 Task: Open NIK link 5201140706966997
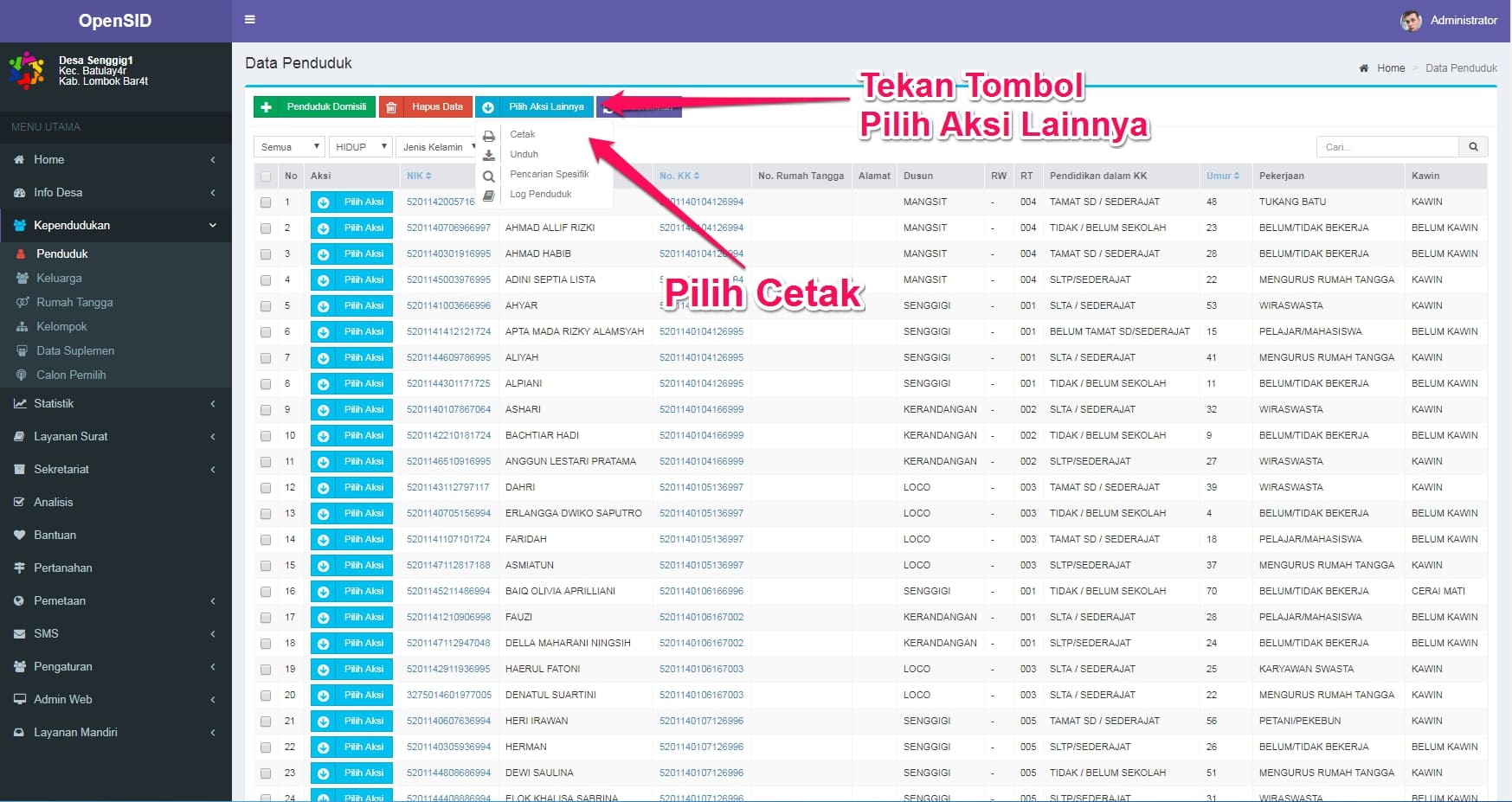coord(448,228)
